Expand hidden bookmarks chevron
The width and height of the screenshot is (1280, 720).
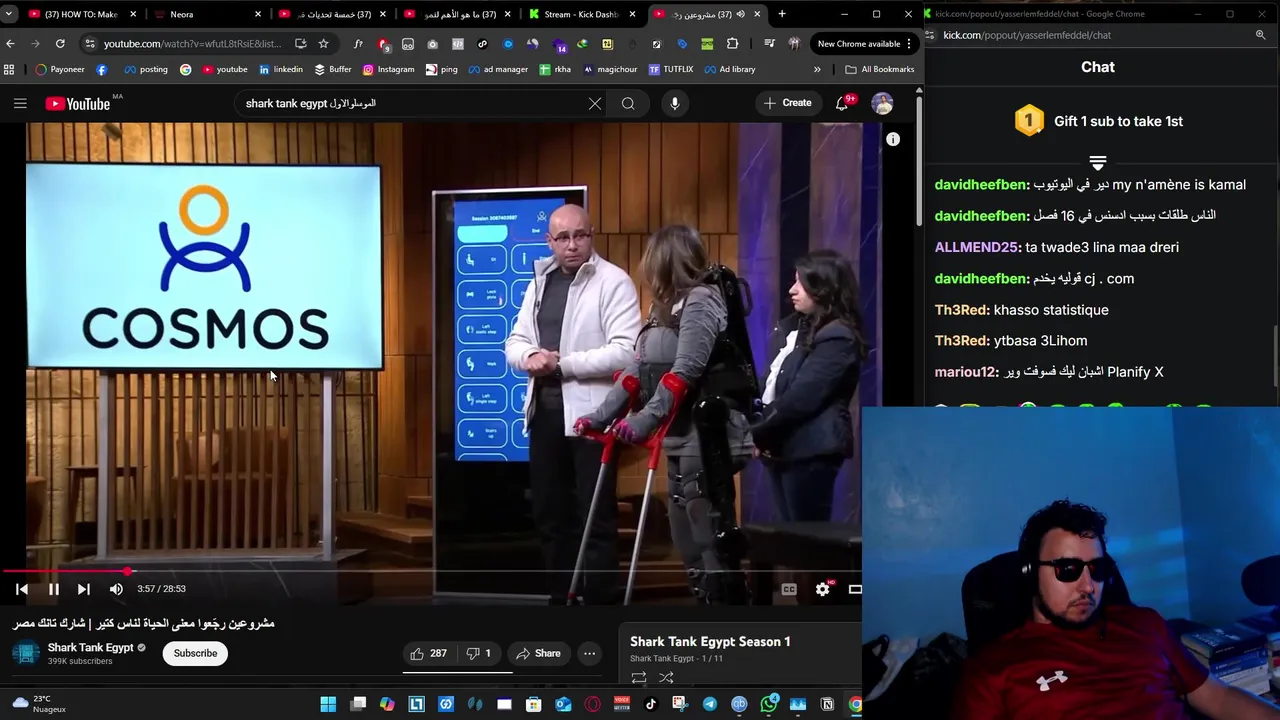coord(817,69)
